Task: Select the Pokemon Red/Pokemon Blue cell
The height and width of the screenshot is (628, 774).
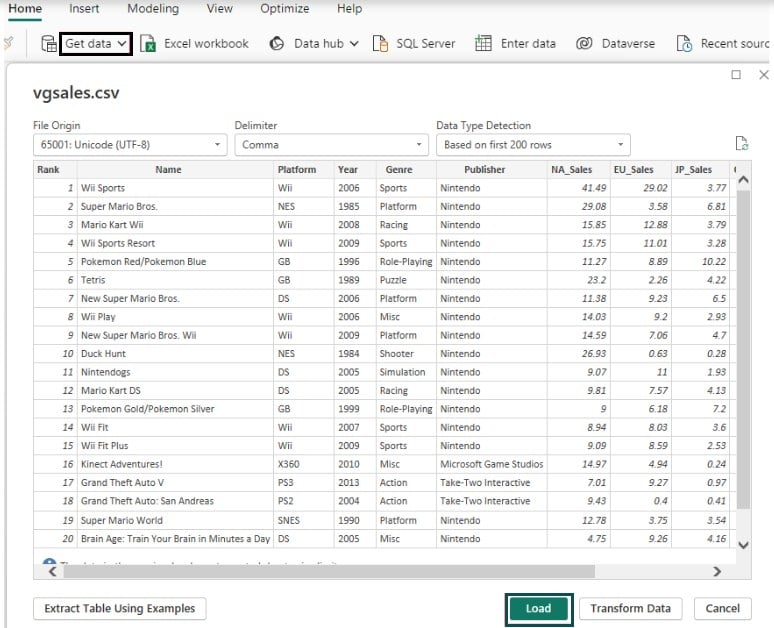Action: (175, 262)
